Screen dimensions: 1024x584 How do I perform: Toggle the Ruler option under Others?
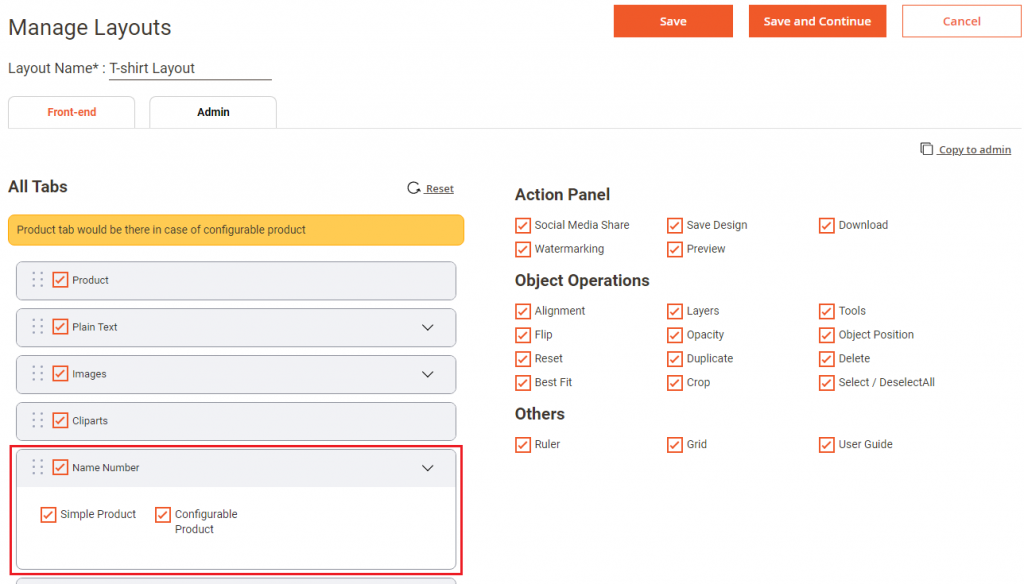tap(522, 444)
